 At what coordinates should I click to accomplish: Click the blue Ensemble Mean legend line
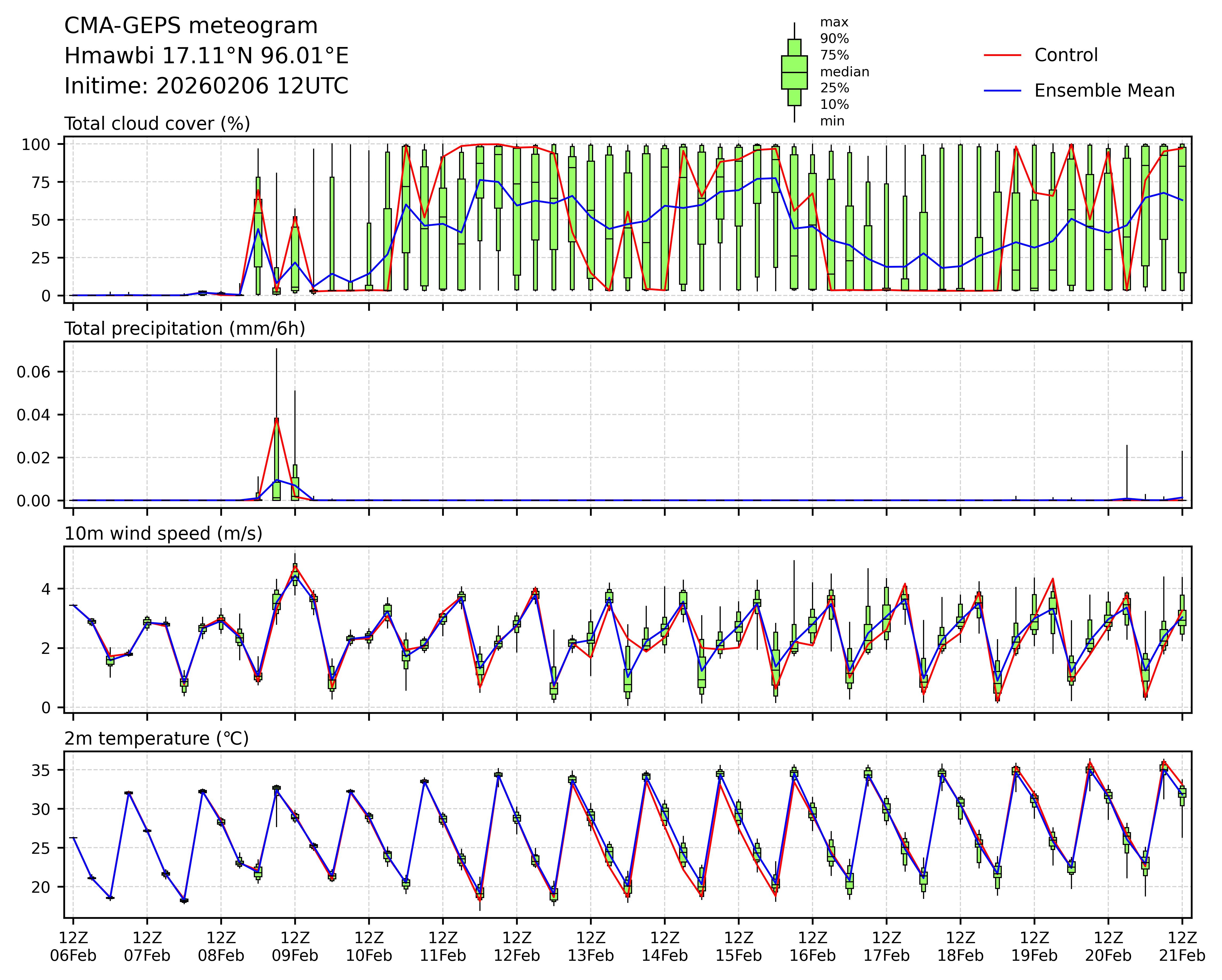1002,91
